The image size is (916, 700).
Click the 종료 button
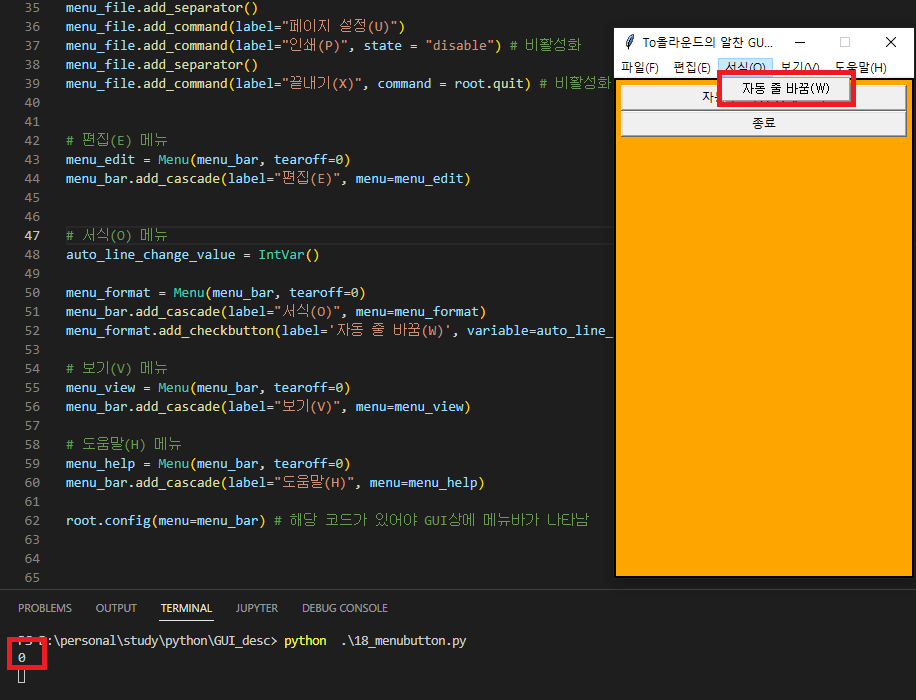point(763,123)
